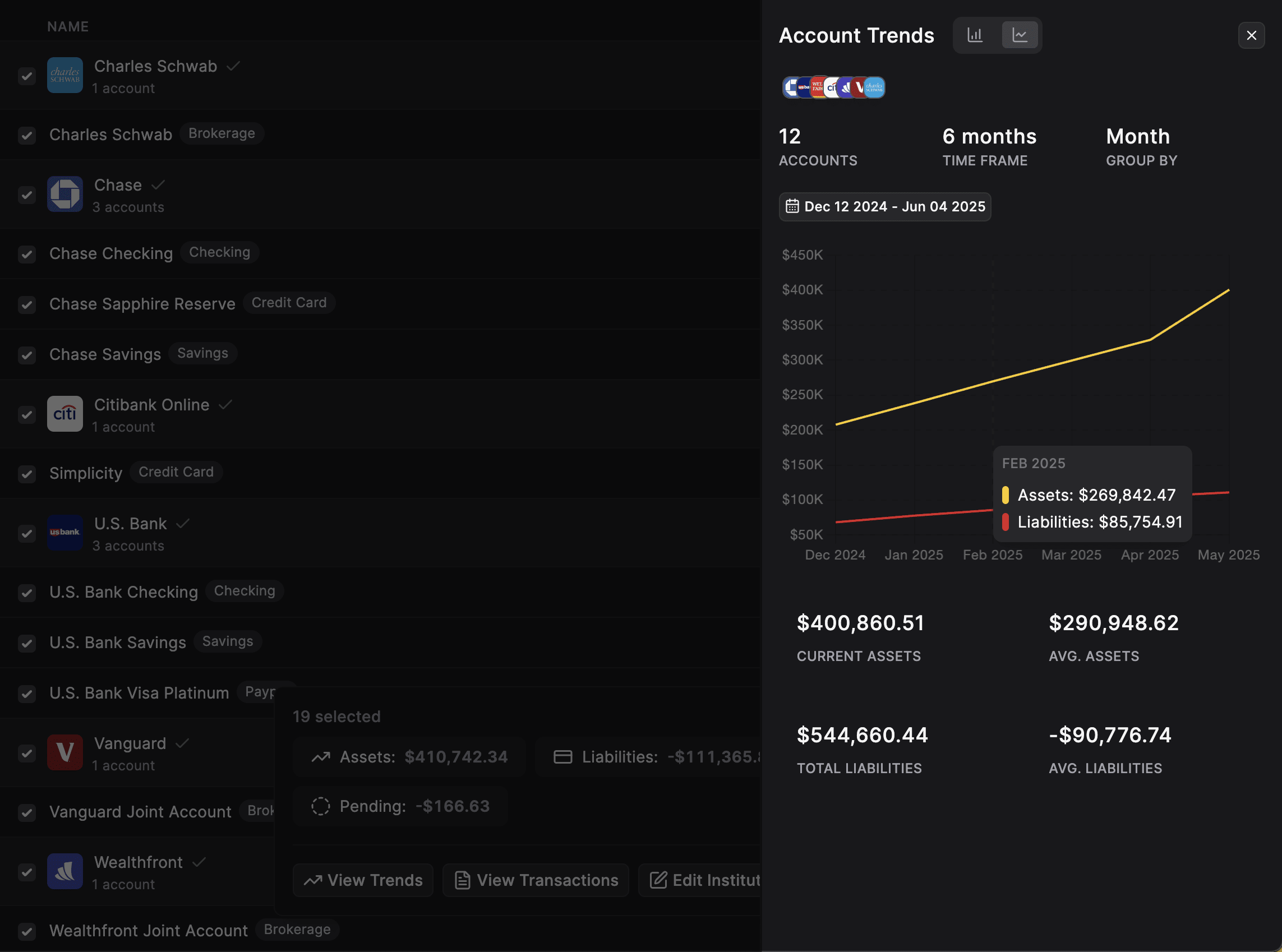Click the Wealthfront Joint Account name
1282x952 pixels.
(x=149, y=931)
